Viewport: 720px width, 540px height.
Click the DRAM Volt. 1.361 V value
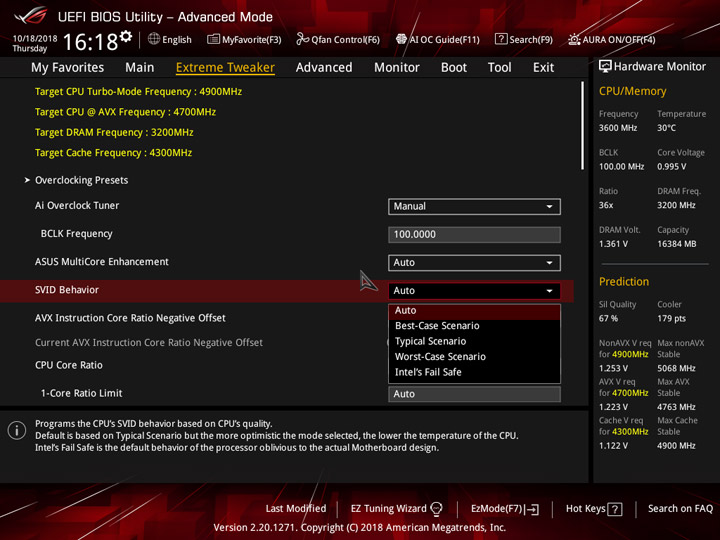click(x=613, y=244)
